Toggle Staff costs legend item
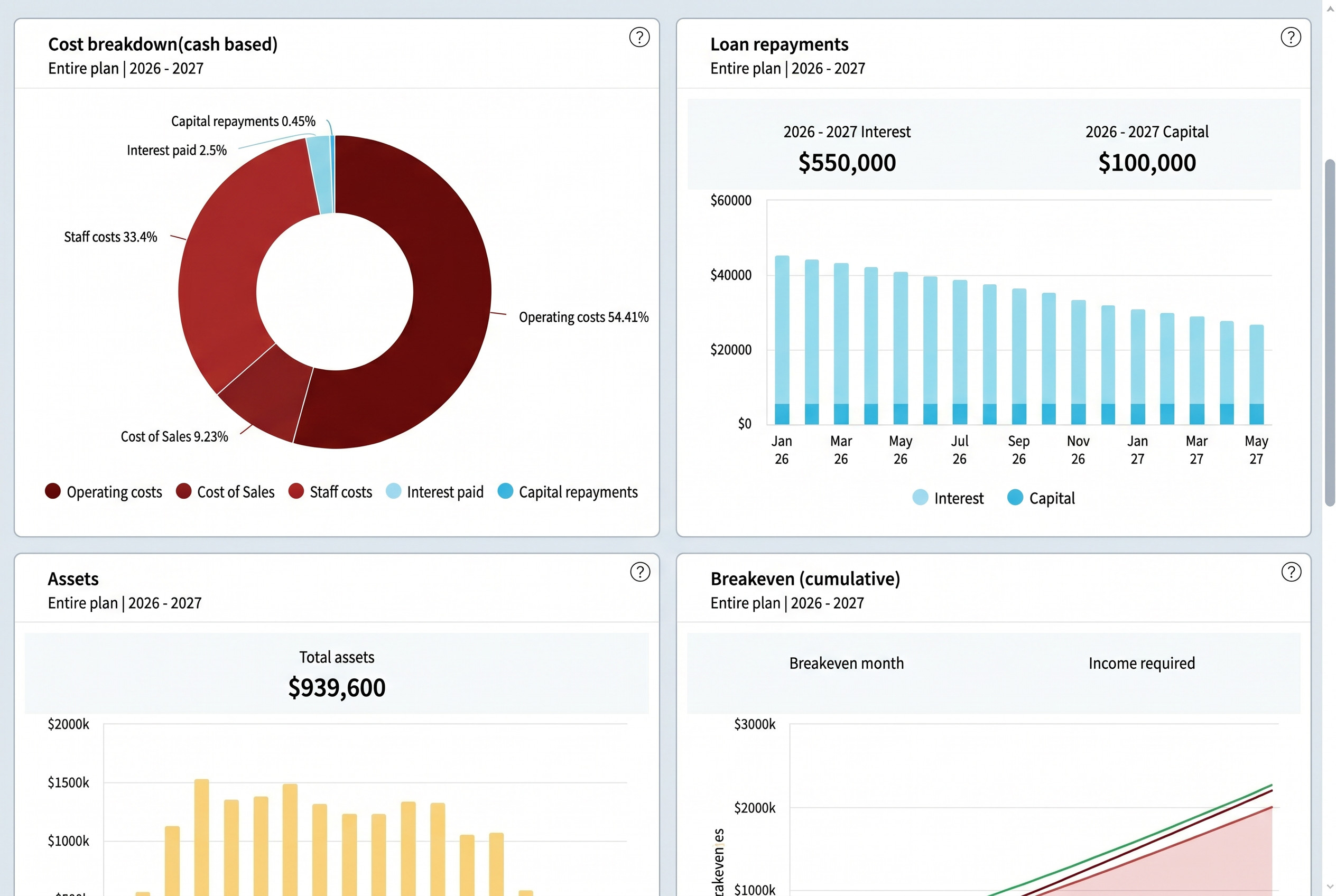The image size is (1336, 896). point(330,491)
